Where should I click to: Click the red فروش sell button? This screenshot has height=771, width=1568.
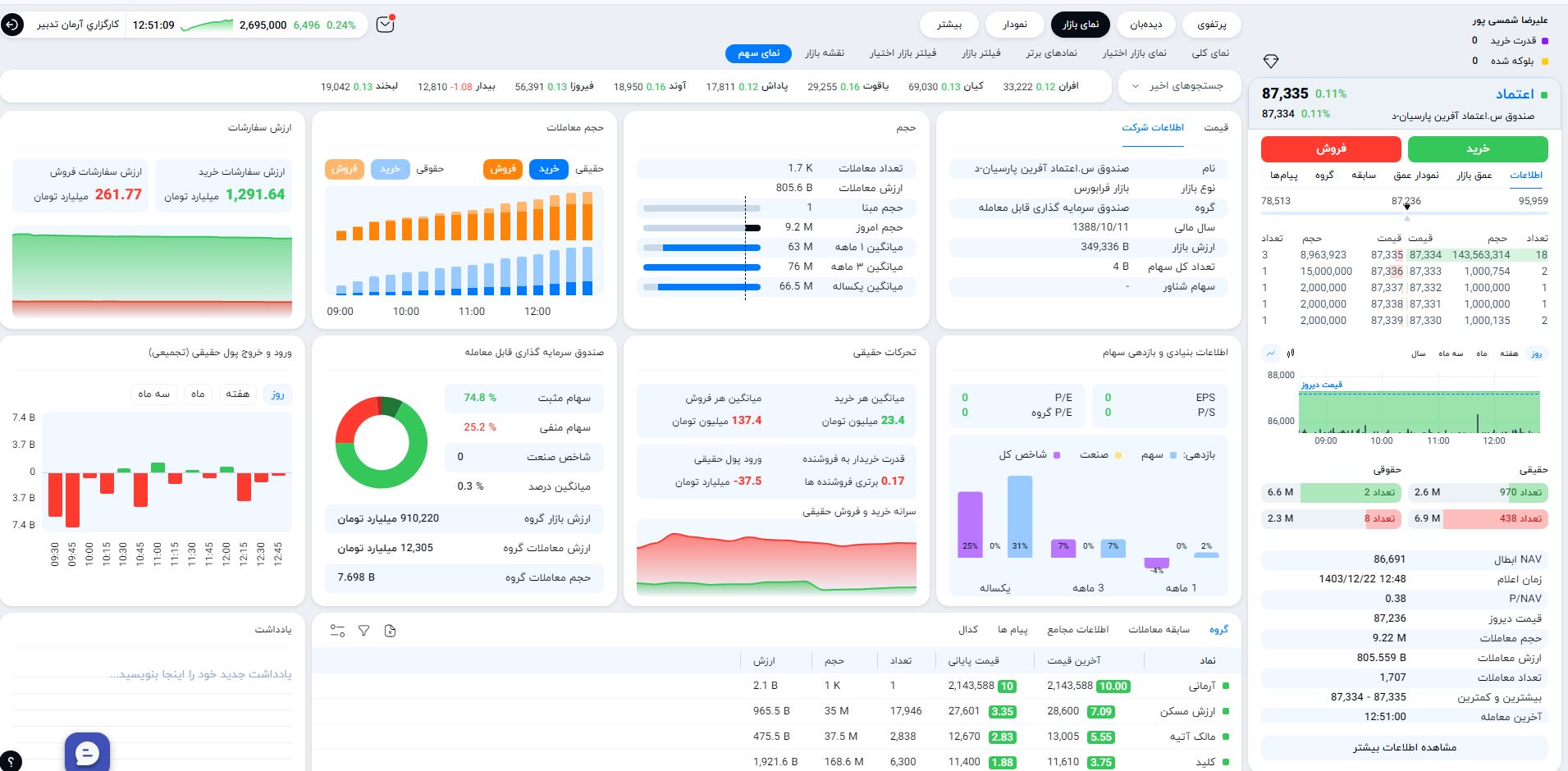pyautogui.click(x=1331, y=148)
